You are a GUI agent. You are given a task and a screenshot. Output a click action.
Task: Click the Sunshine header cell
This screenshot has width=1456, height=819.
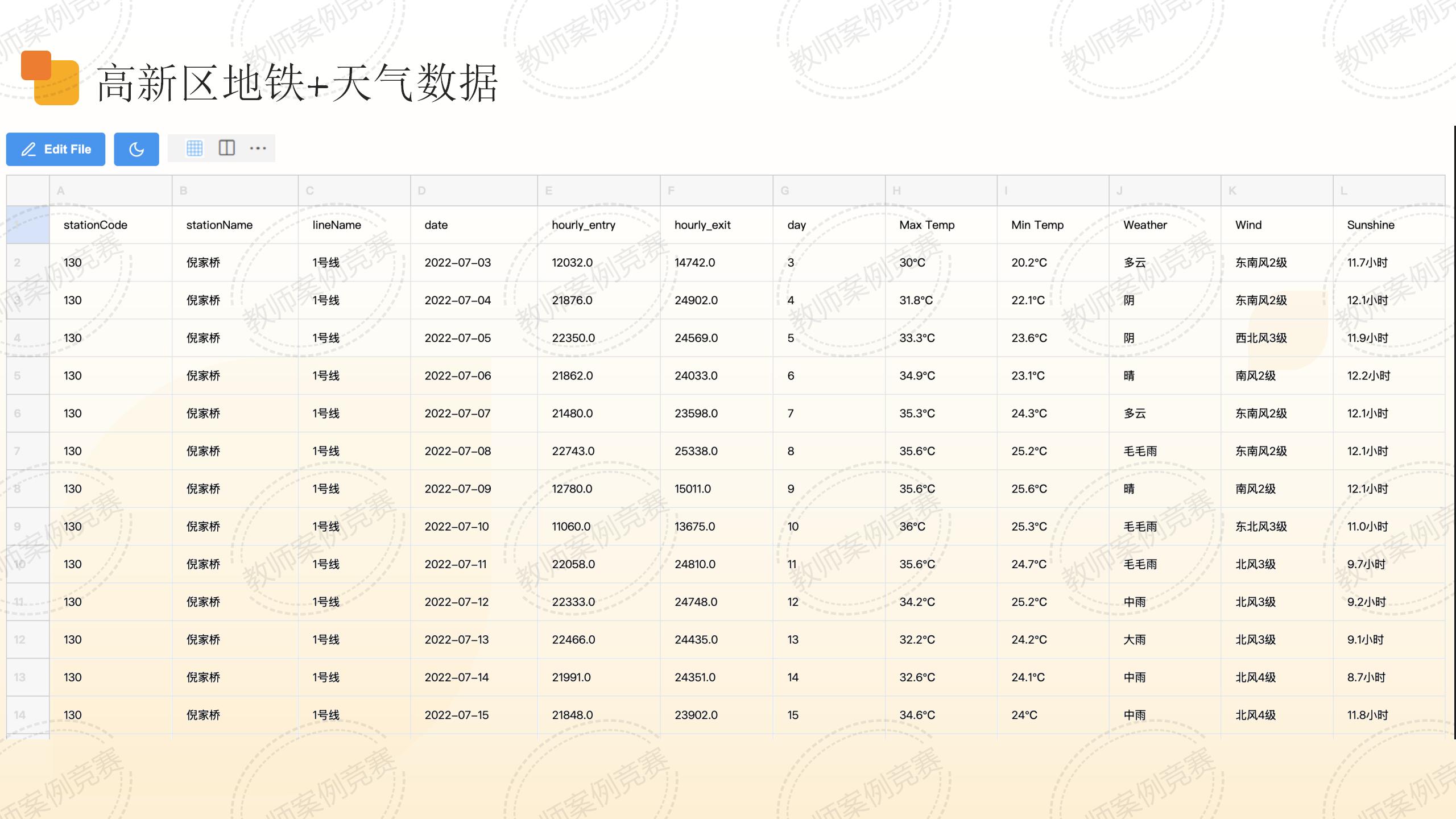point(1371,225)
